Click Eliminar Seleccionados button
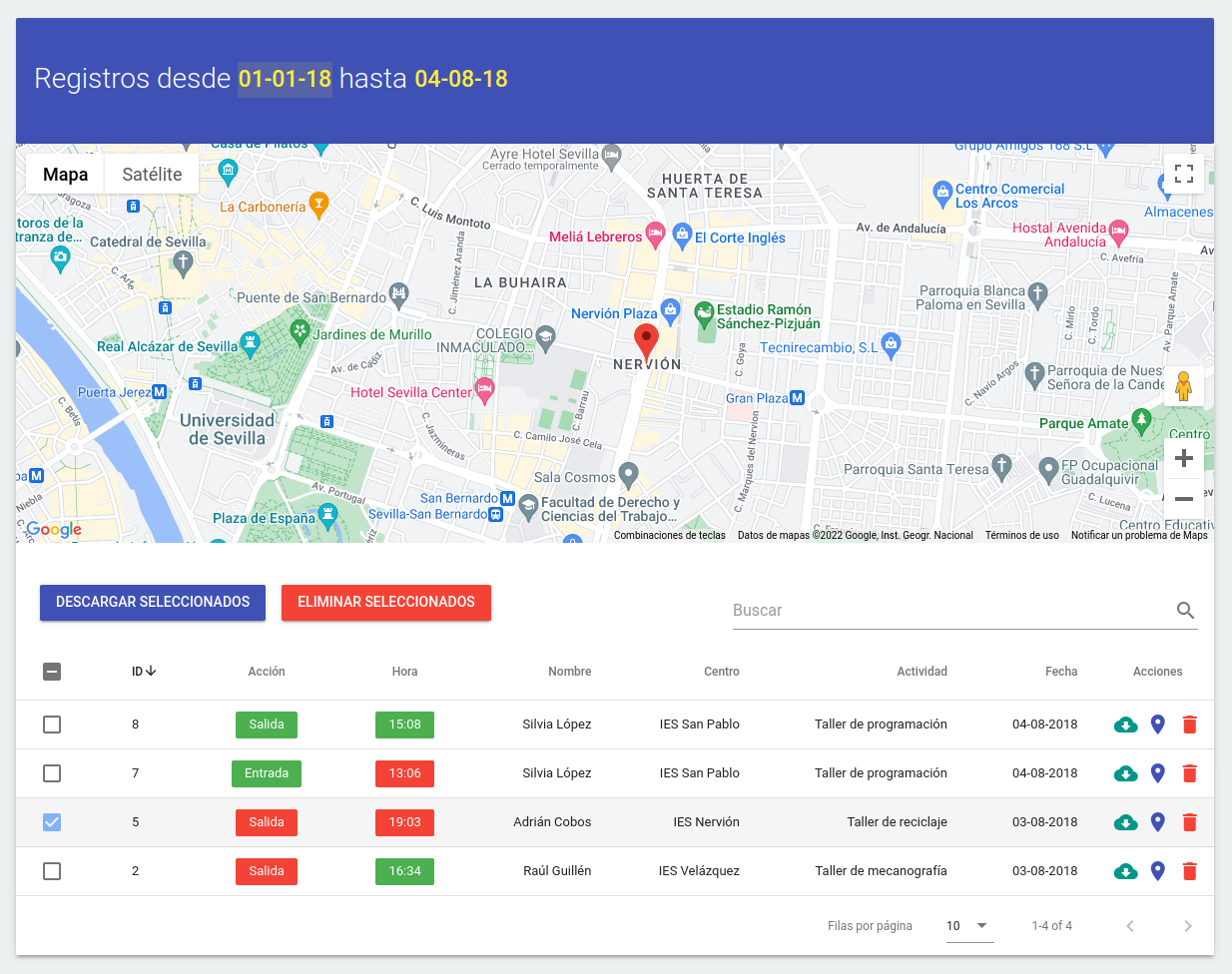 coord(386,603)
